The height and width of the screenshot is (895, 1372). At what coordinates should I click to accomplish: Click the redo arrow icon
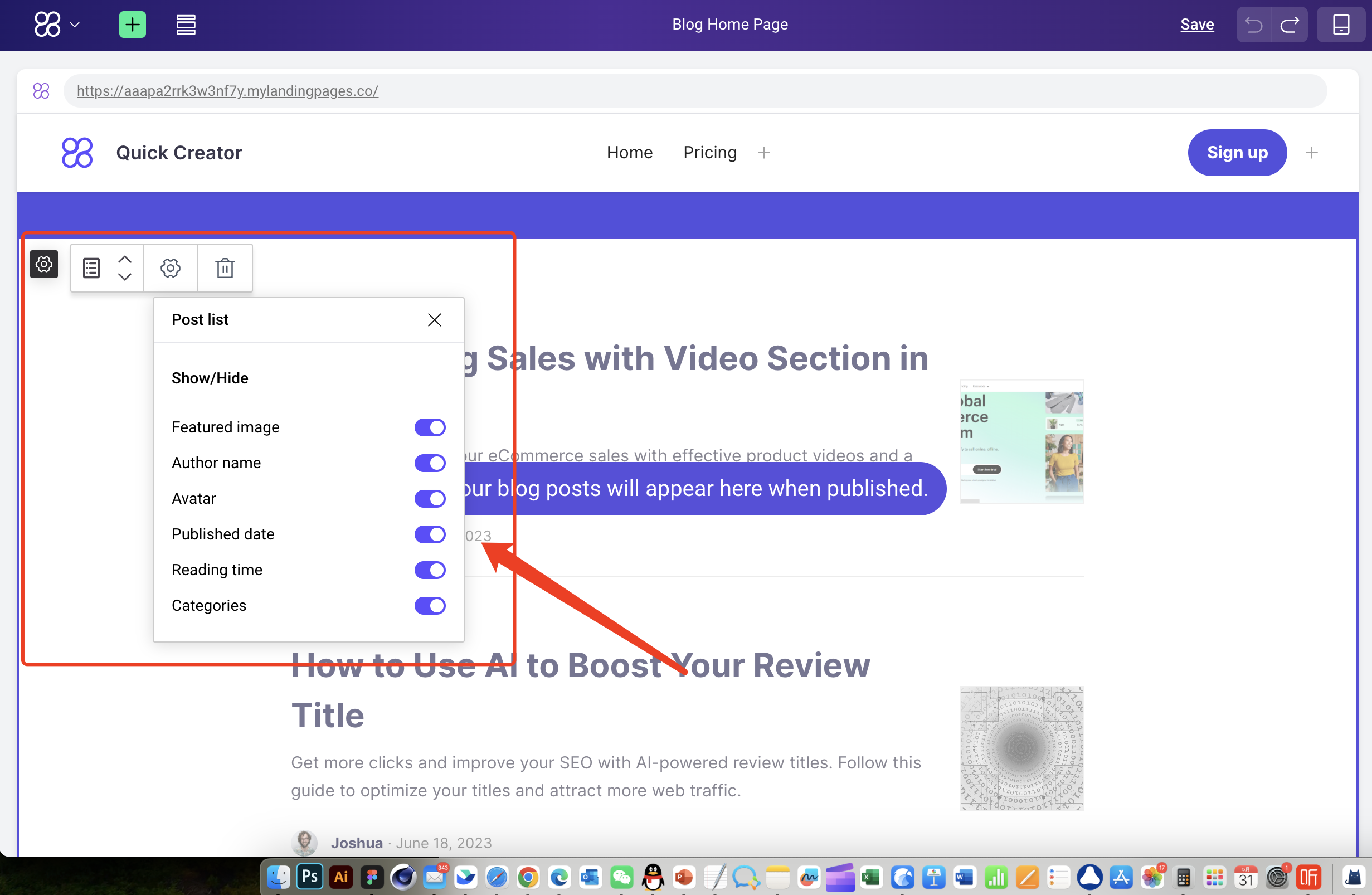(x=1291, y=25)
